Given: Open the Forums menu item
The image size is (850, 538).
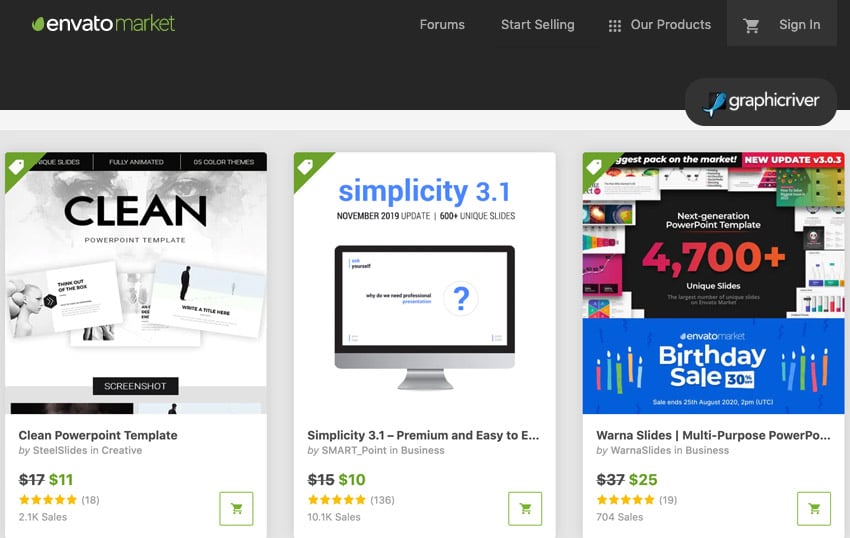Looking at the screenshot, I should pyautogui.click(x=442, y=25).
